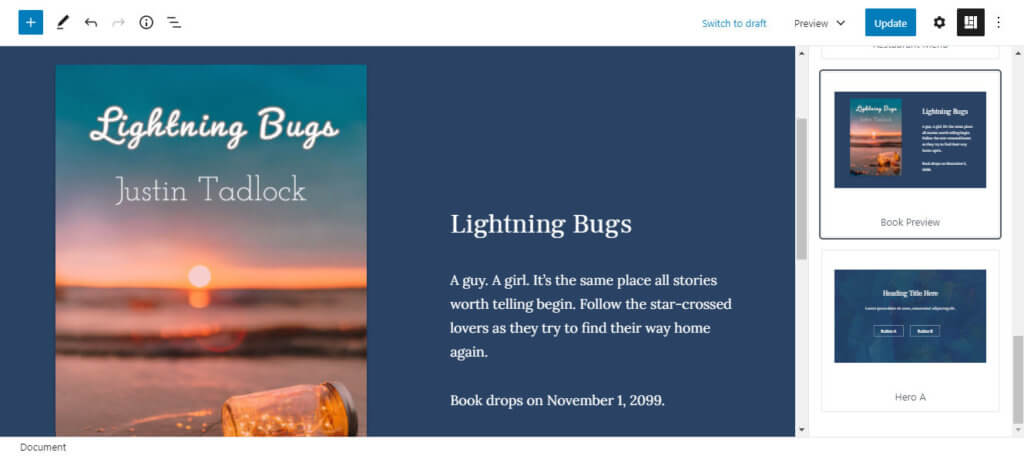Expand the Preview dropdown
The image size is (1024, 456).
[x=820, y=24]
